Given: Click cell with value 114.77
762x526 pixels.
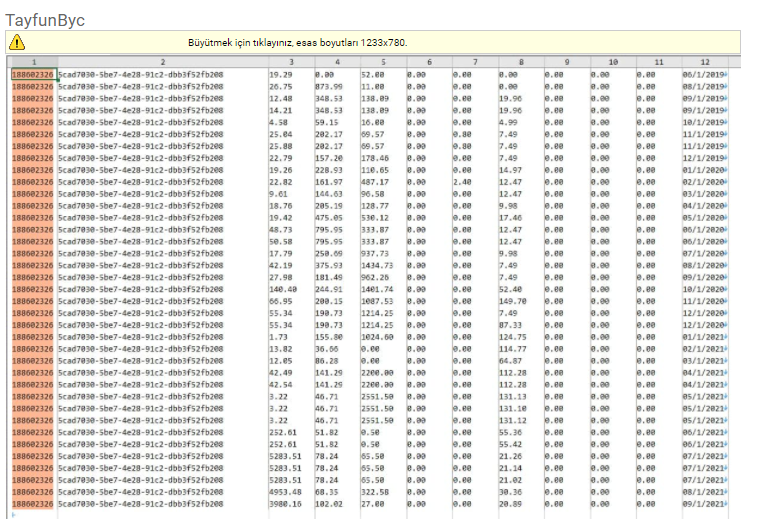Looking at the screenshot, I should [x=512, y=349].
